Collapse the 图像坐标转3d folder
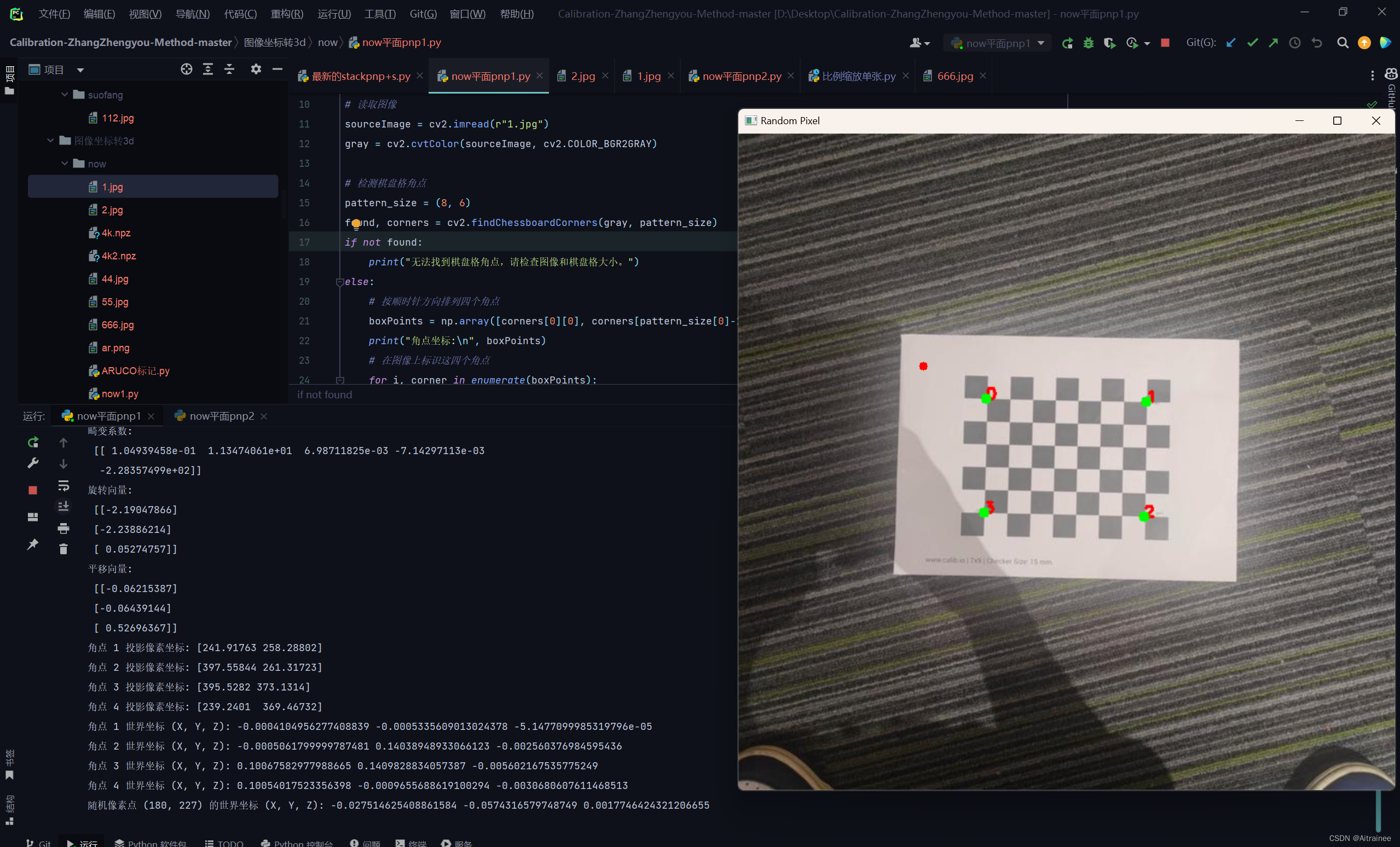This screenshot has height=847, width=1400. [50, 140]
